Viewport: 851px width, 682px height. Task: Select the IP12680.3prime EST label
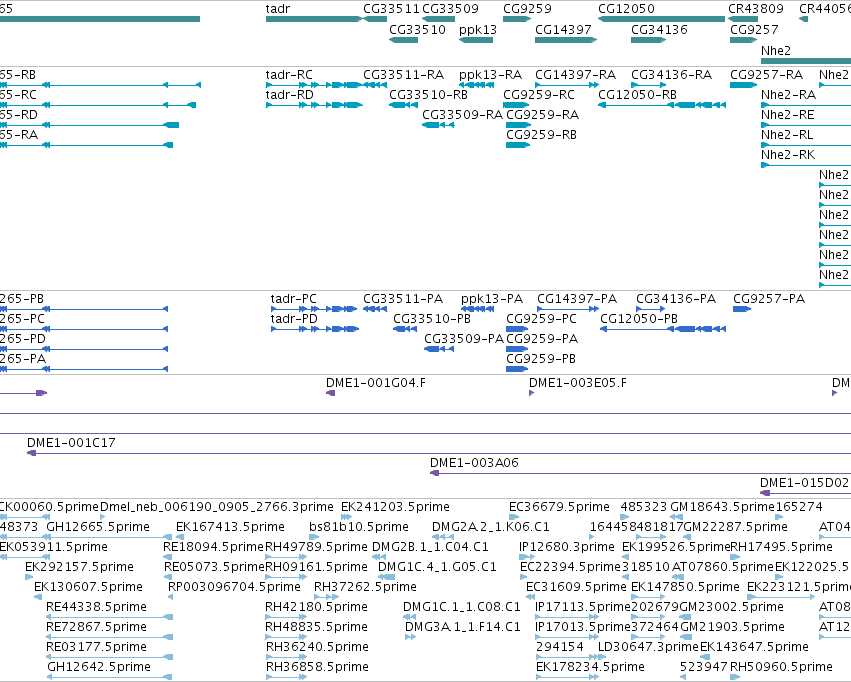[x=567, y=547]
